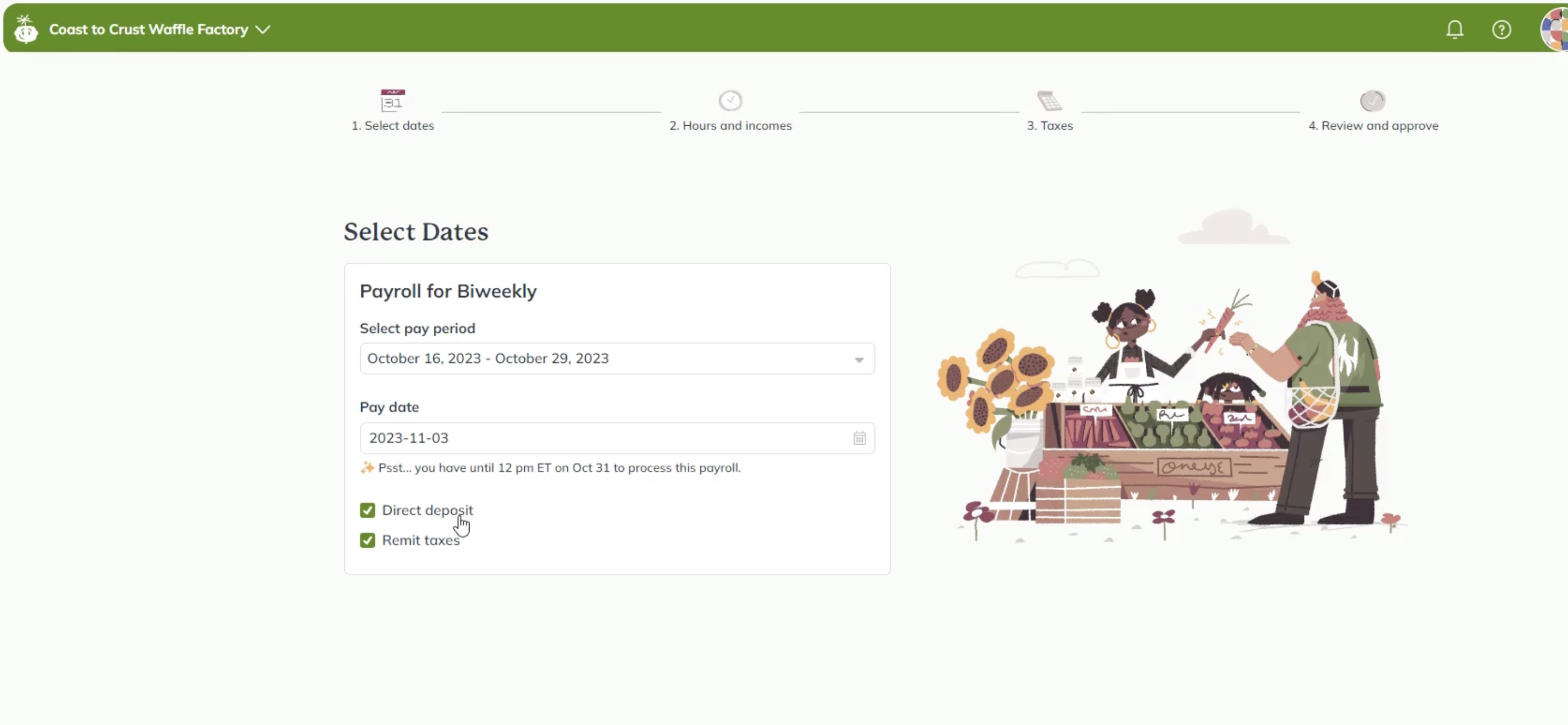The height and width of the screenshot is (725, 1568).
Task: Expand the pay period dropdown
Action: coord(858,358)
